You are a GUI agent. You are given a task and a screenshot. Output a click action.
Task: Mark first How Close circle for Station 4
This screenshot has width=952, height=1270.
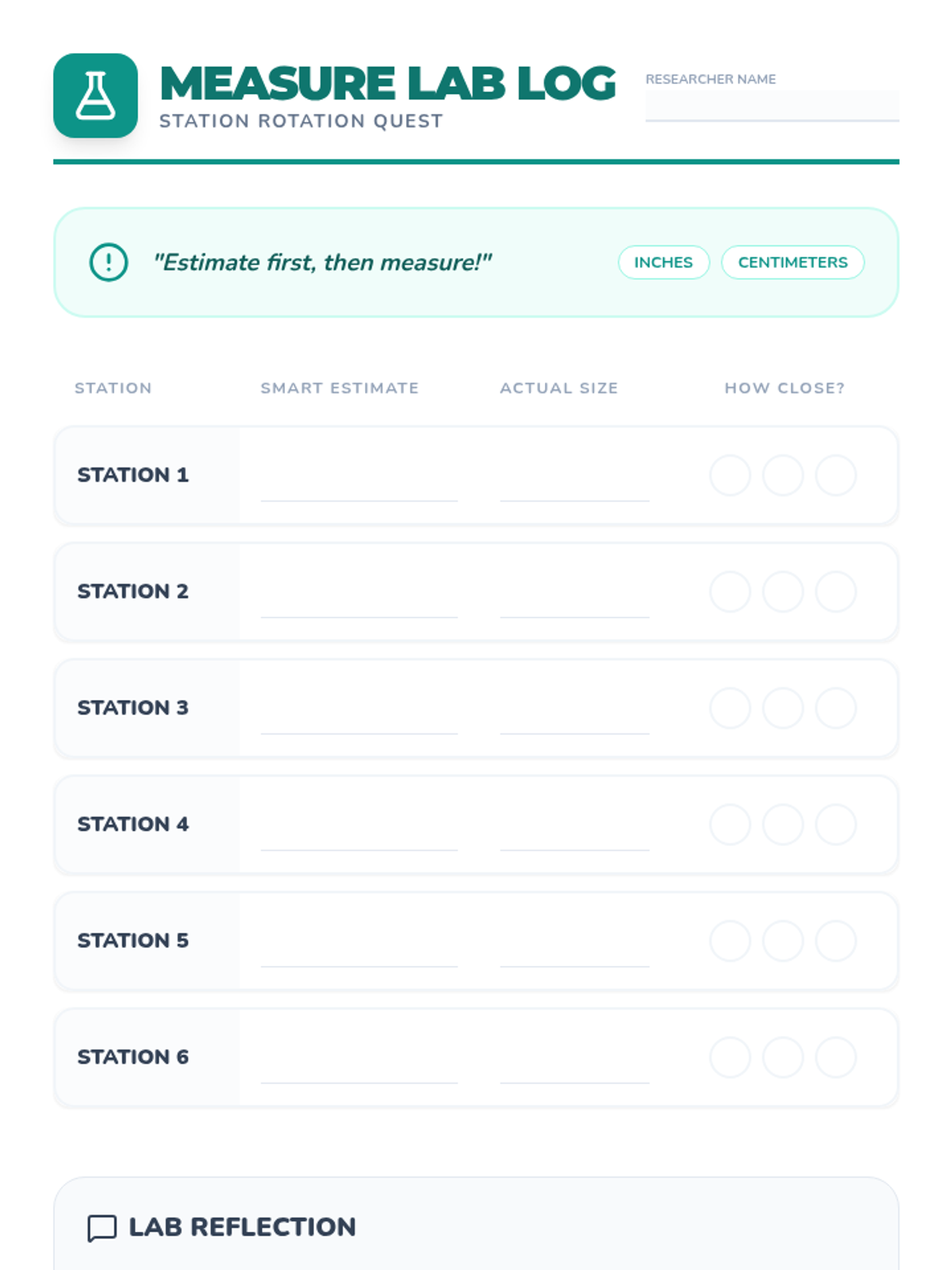730,824
